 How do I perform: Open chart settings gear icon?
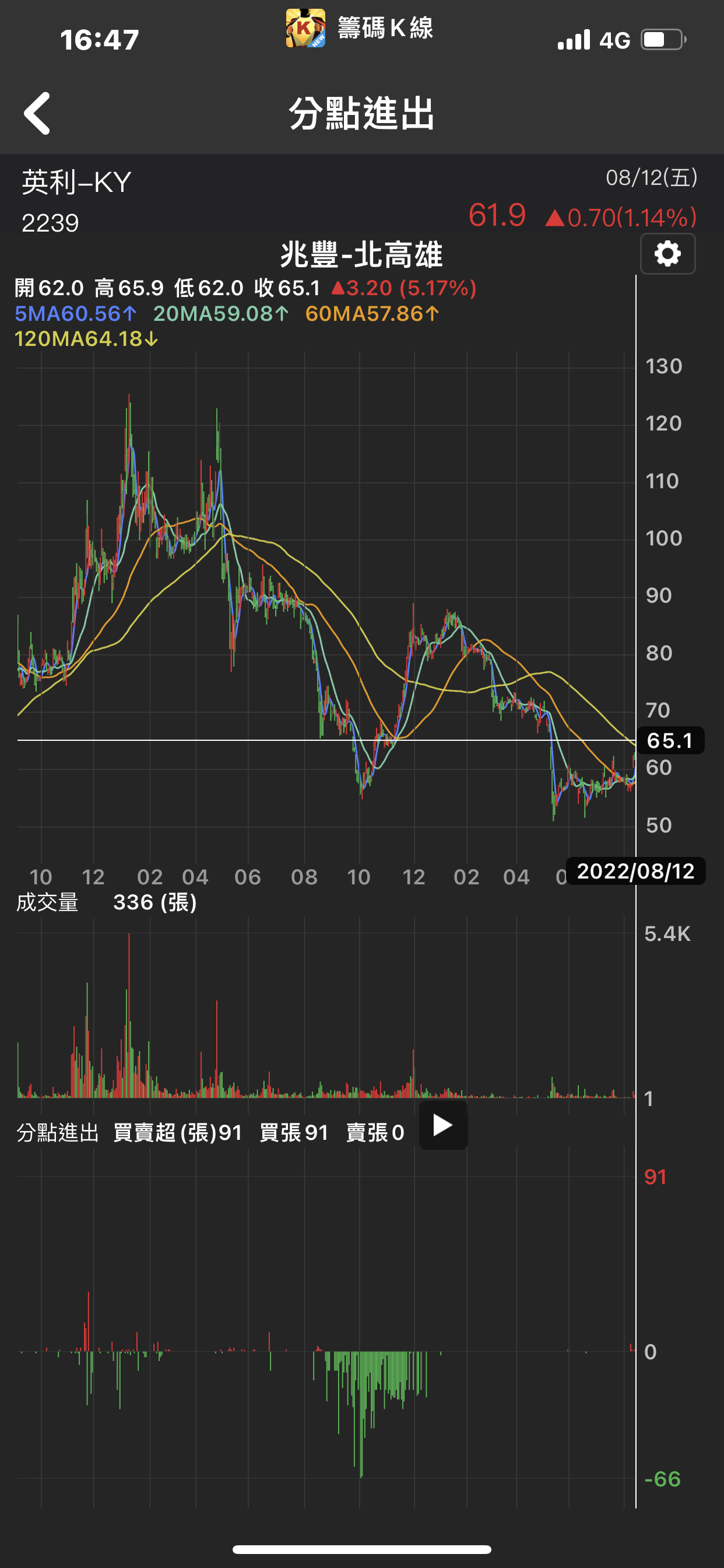click(x=667, y=254)
